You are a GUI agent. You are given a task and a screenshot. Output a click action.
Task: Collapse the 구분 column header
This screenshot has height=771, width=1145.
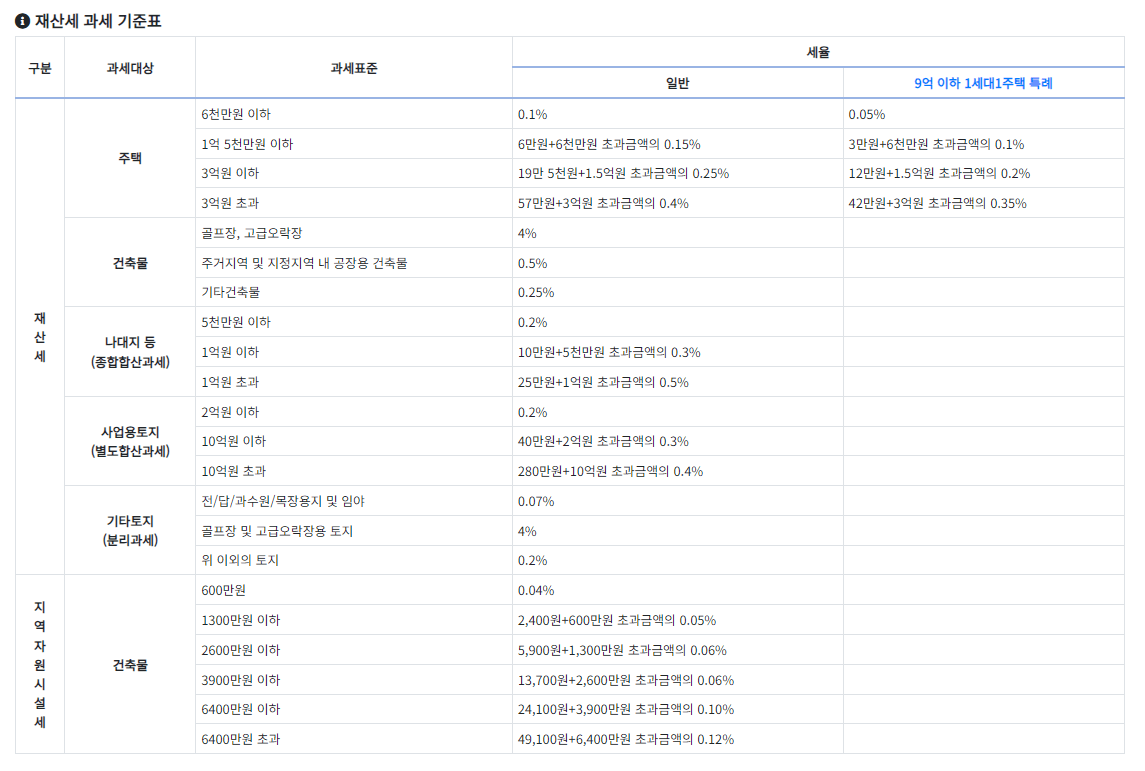[40, 67]
